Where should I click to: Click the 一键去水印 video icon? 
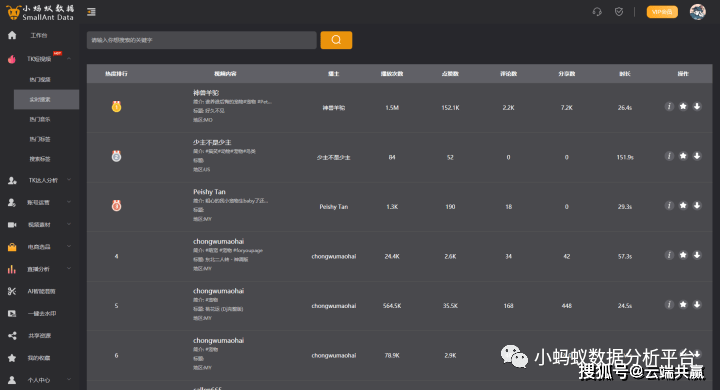coord(12,313)
